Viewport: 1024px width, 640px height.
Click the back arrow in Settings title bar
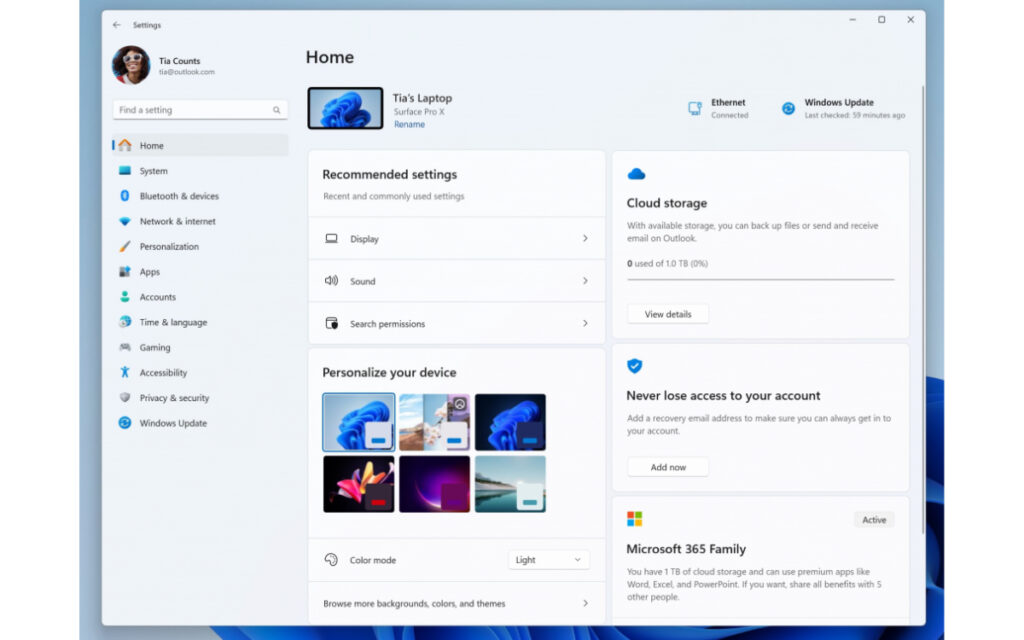[x=116, y=25]
